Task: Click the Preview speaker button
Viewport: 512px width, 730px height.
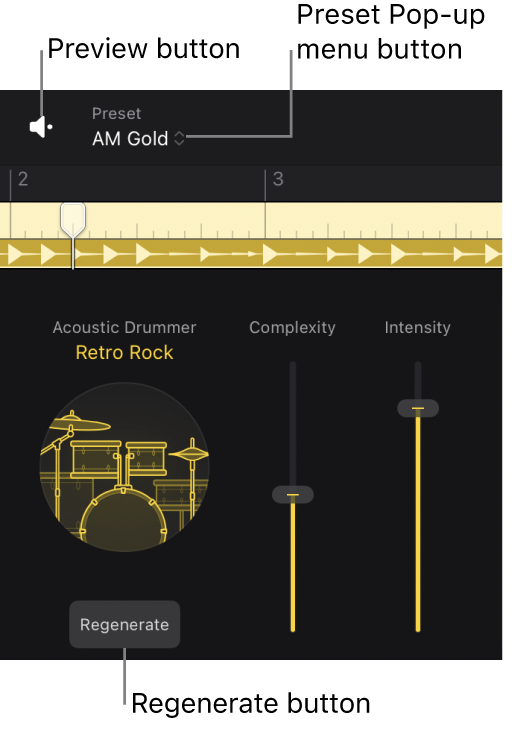Action: pyautogui.click(x=41, y=127)
